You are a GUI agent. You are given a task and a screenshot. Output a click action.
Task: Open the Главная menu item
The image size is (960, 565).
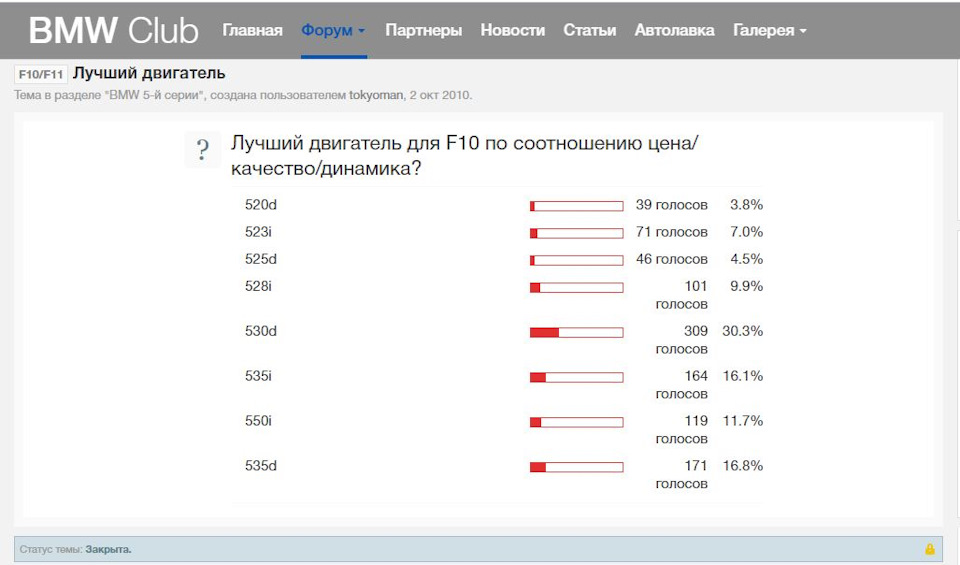pyautogui.click(x=252, y=30)
